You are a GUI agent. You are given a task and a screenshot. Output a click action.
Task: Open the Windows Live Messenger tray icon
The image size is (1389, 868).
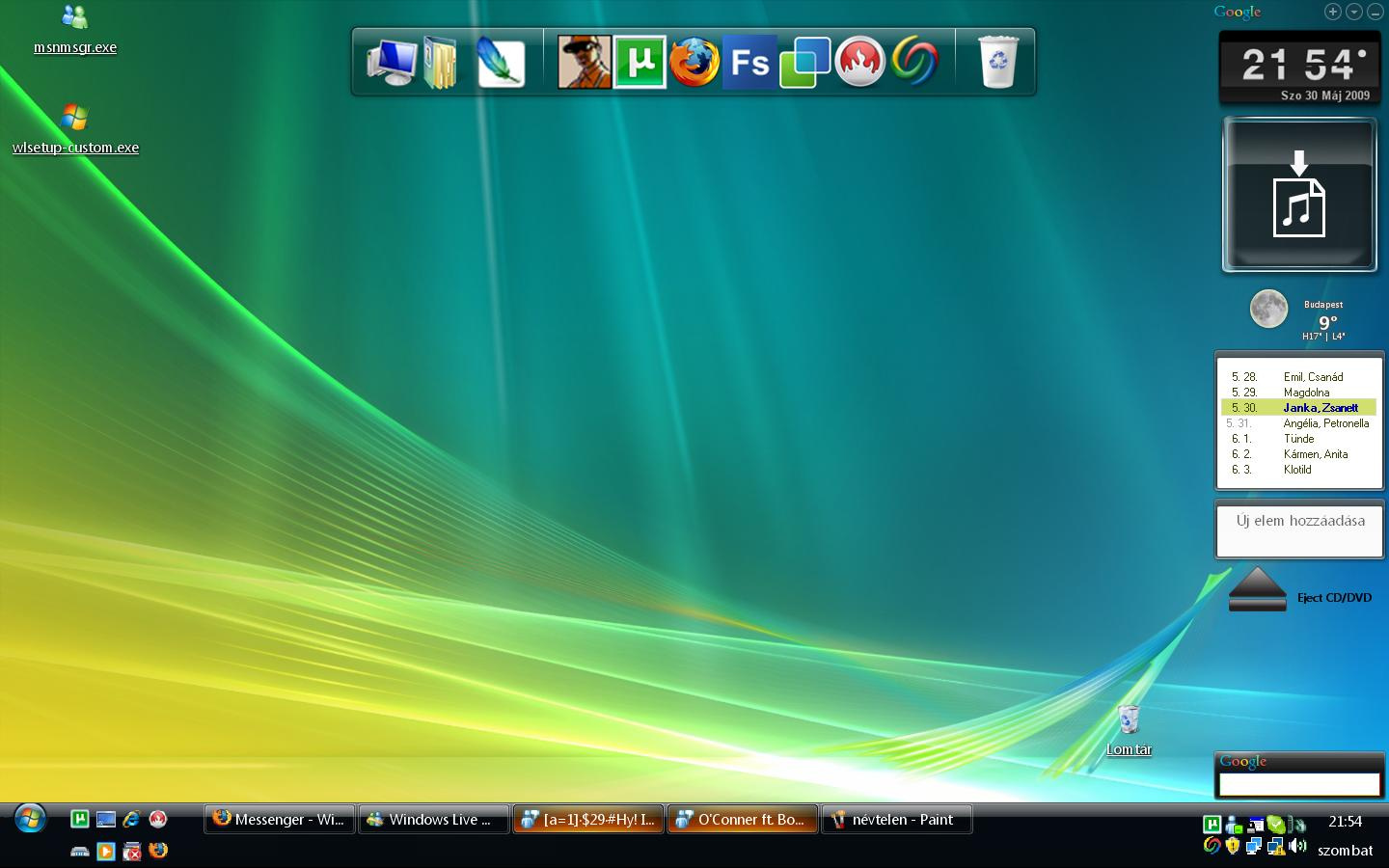pyautogui.click(x=1234, y=825)
